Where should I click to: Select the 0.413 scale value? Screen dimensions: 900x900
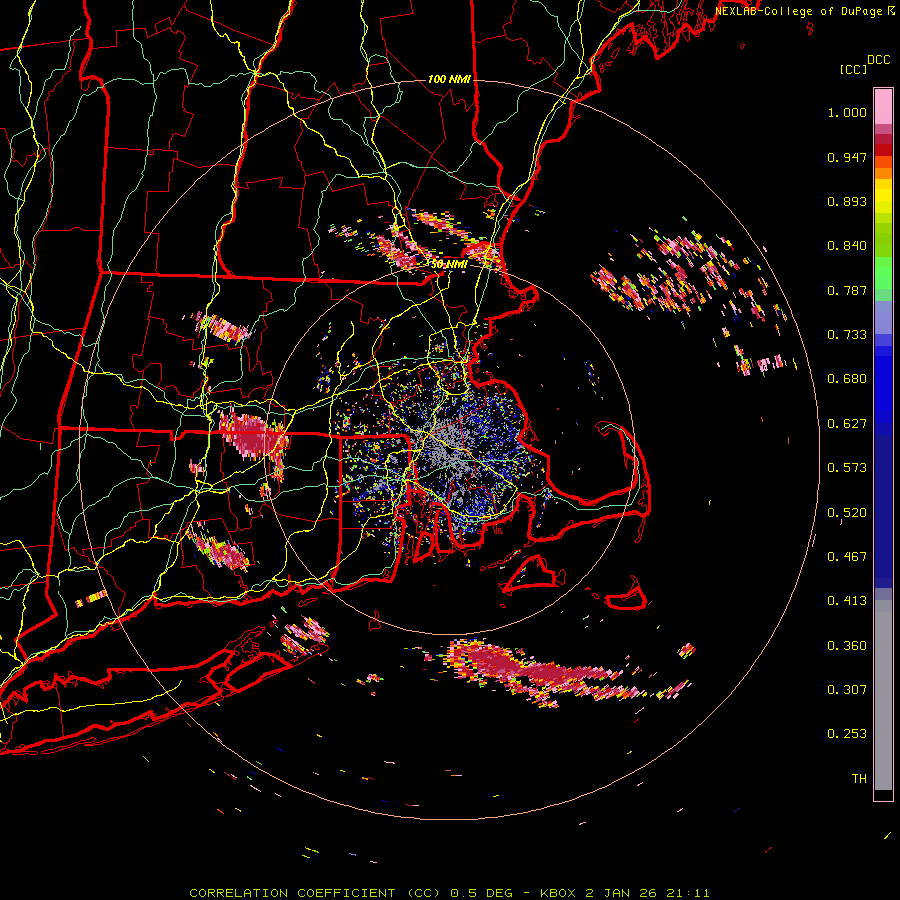point(847,601)
